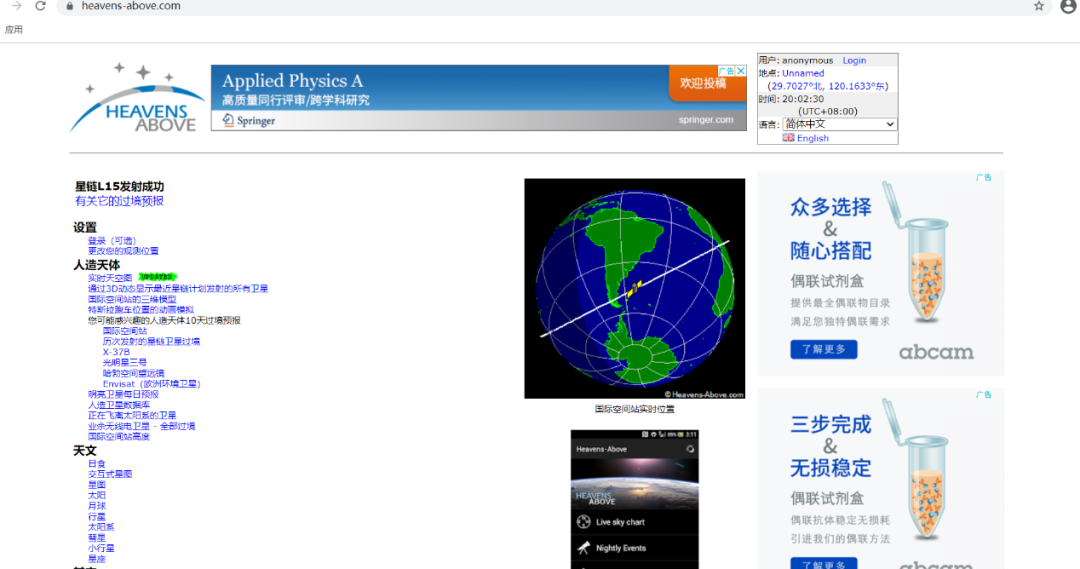
Task: Open the 国际空间站的三维模型 link
Action: point(132,299)
